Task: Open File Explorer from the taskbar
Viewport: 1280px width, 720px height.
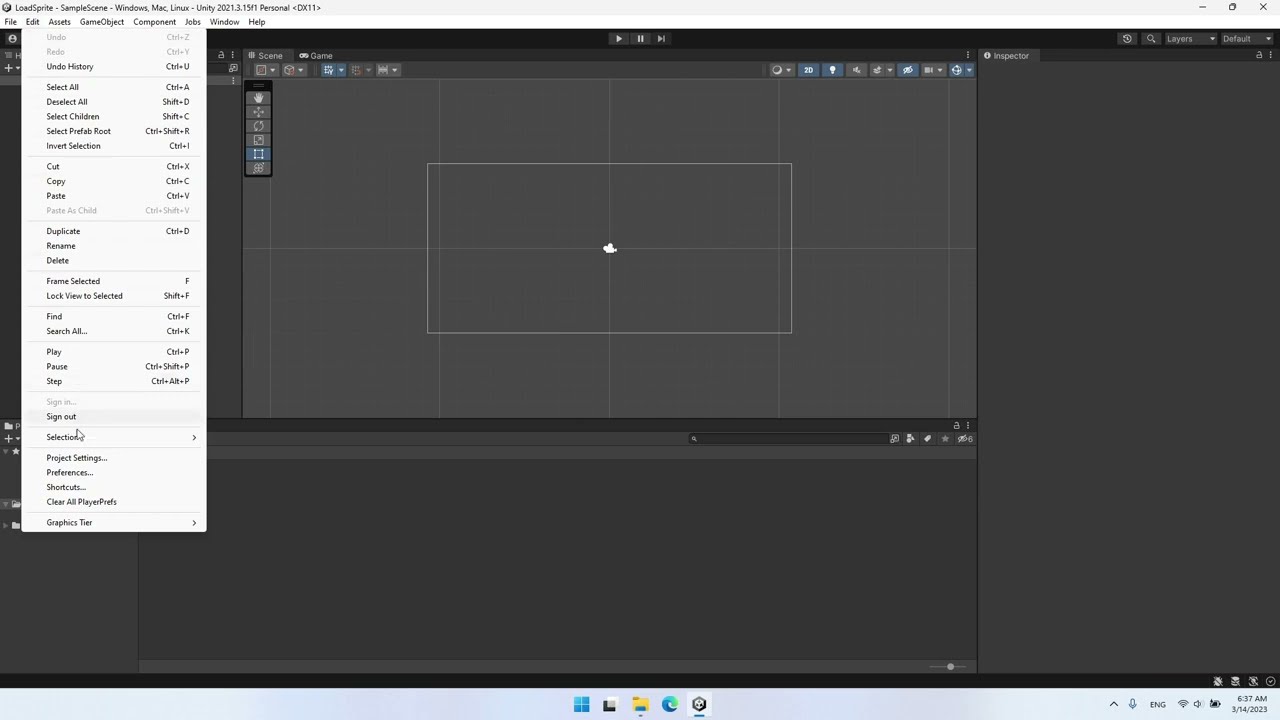Action: pos(640,705)
